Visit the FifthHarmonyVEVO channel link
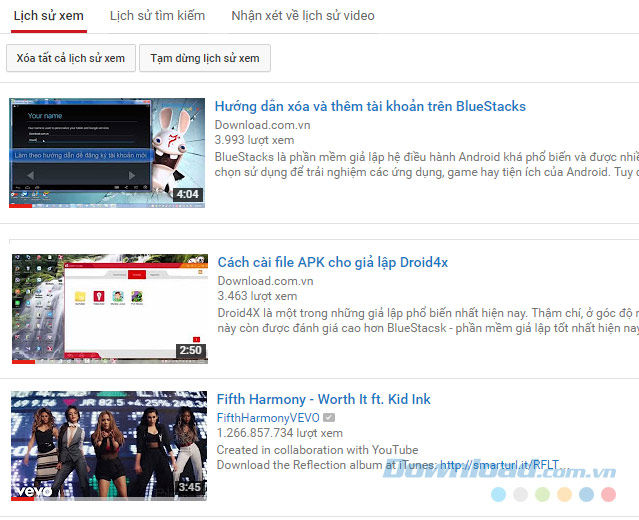The image size is (639, 520). [268, 418]
